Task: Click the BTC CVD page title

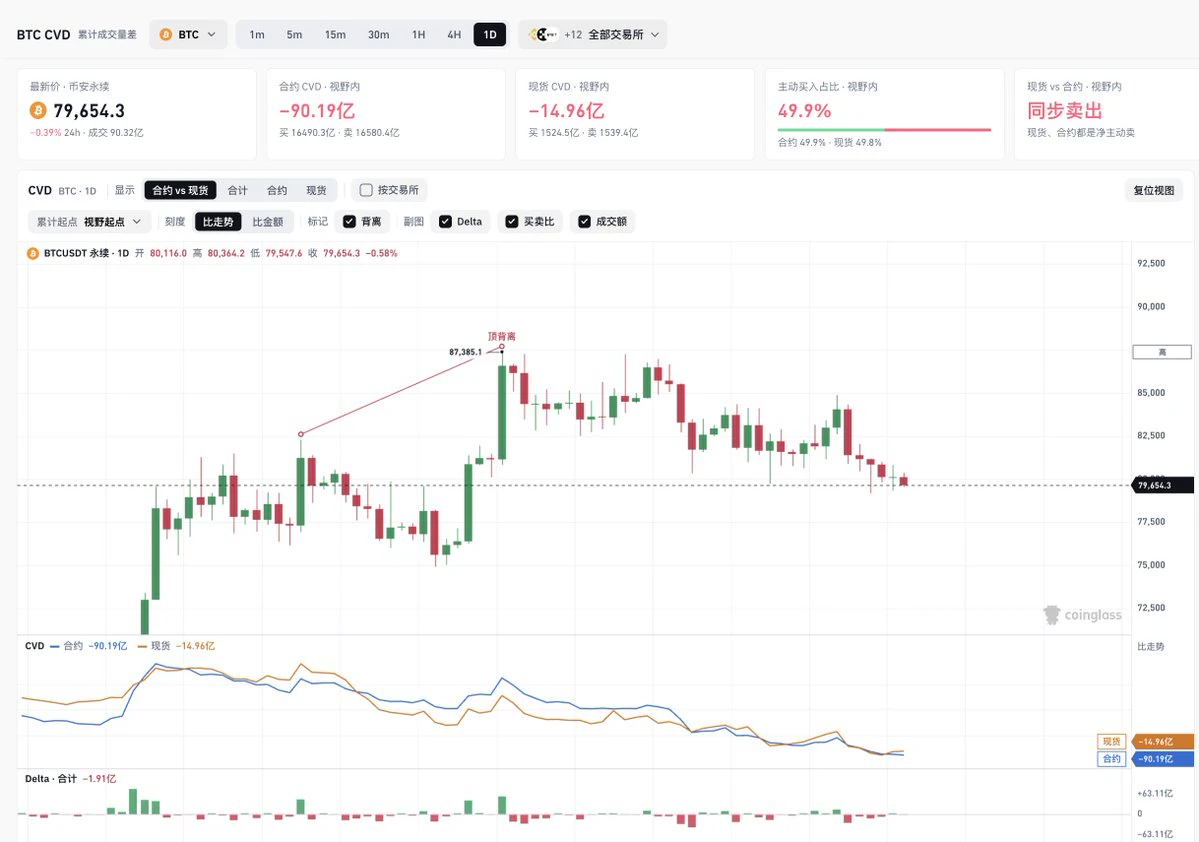Action: tap(44, 34)
